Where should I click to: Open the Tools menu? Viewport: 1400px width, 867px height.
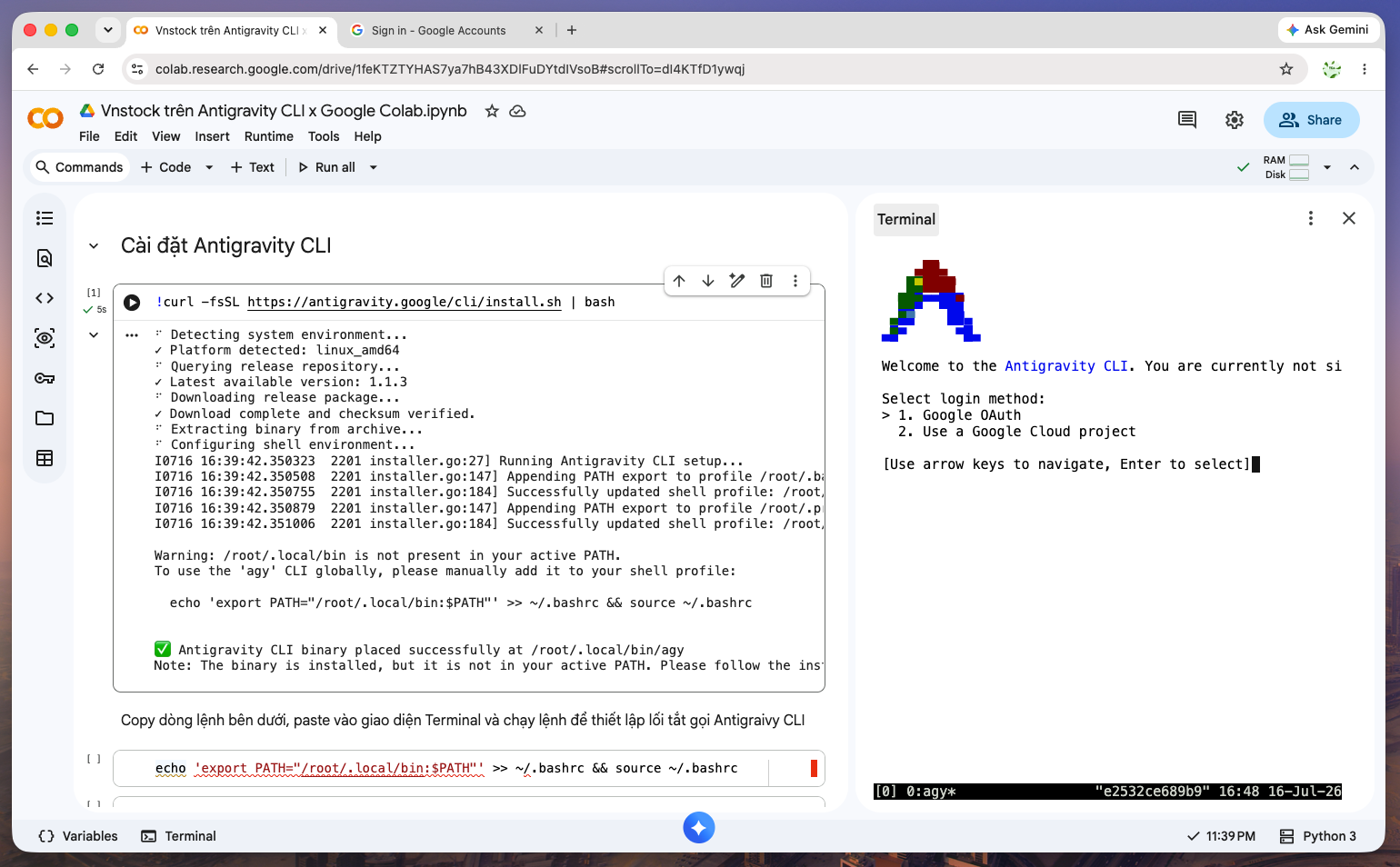[324, 136]
